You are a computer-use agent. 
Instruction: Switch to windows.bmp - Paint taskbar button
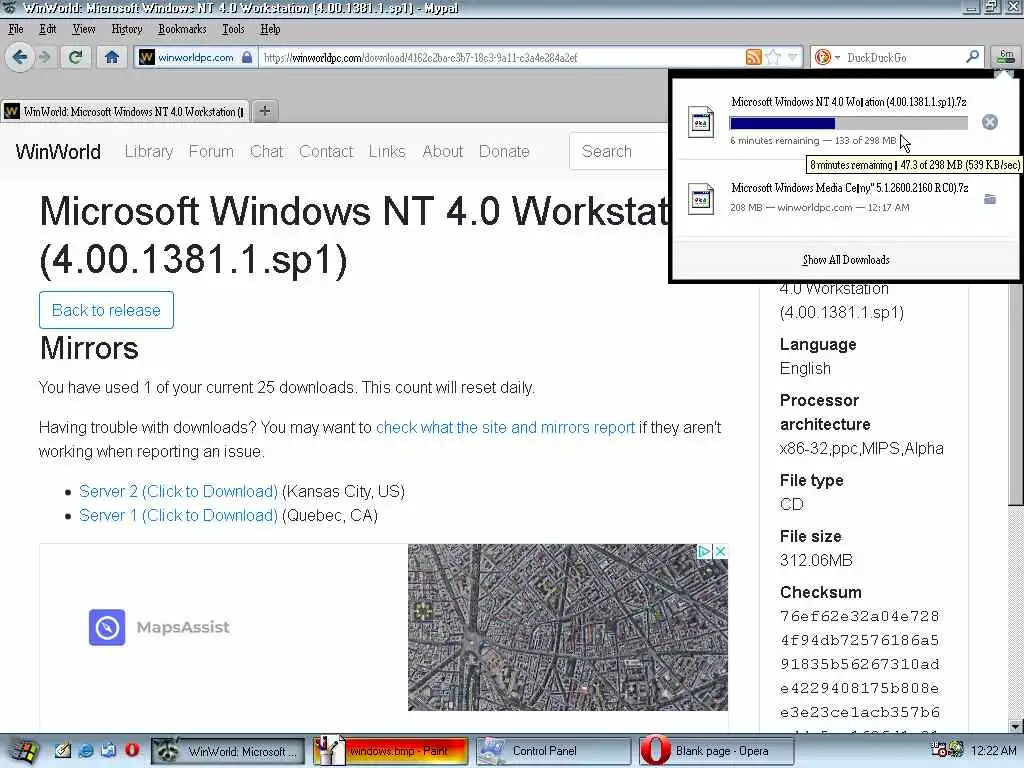pos(391,751)
